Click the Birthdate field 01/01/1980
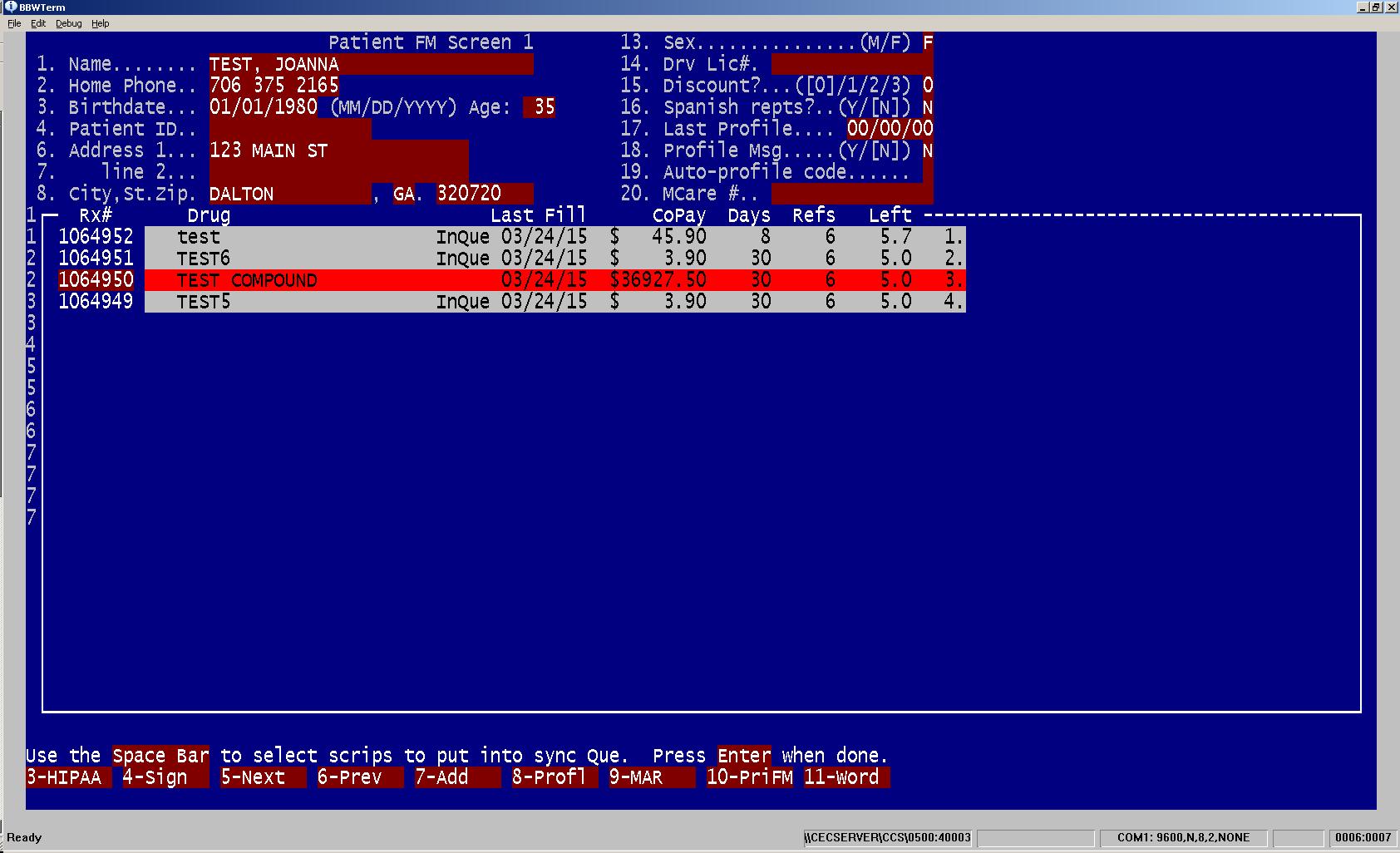This screenshot has height=853, width=1400. [264, 107]
